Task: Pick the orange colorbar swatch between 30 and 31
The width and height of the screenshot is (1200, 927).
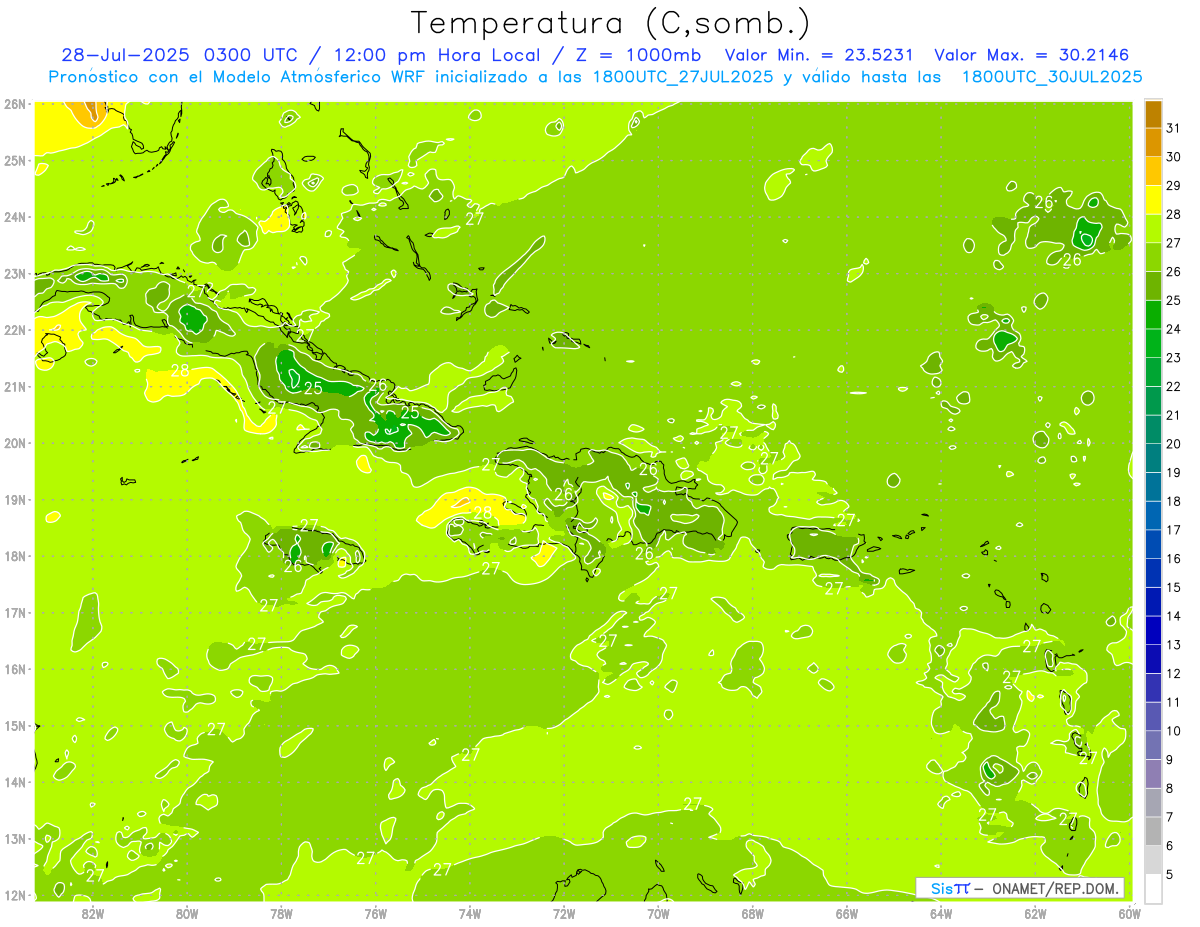Action: 1153,142
